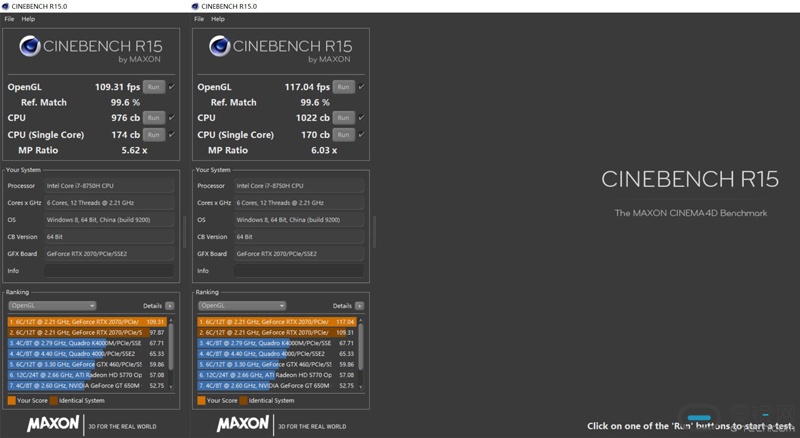Click MAXON logo in right window footer
800x438 pixels.
click(243, 424)
